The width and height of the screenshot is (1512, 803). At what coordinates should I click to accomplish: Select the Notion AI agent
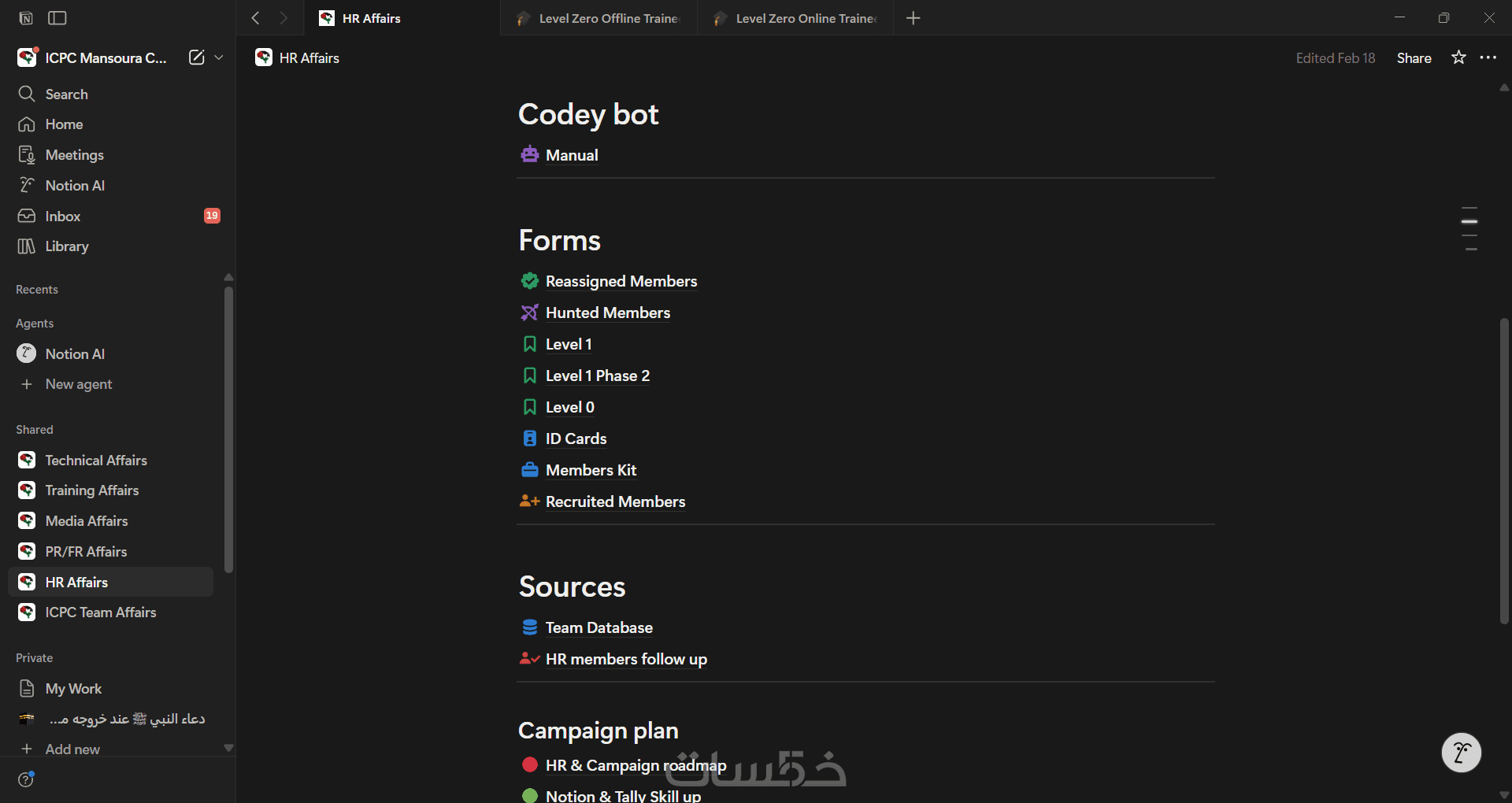point(110,354)
